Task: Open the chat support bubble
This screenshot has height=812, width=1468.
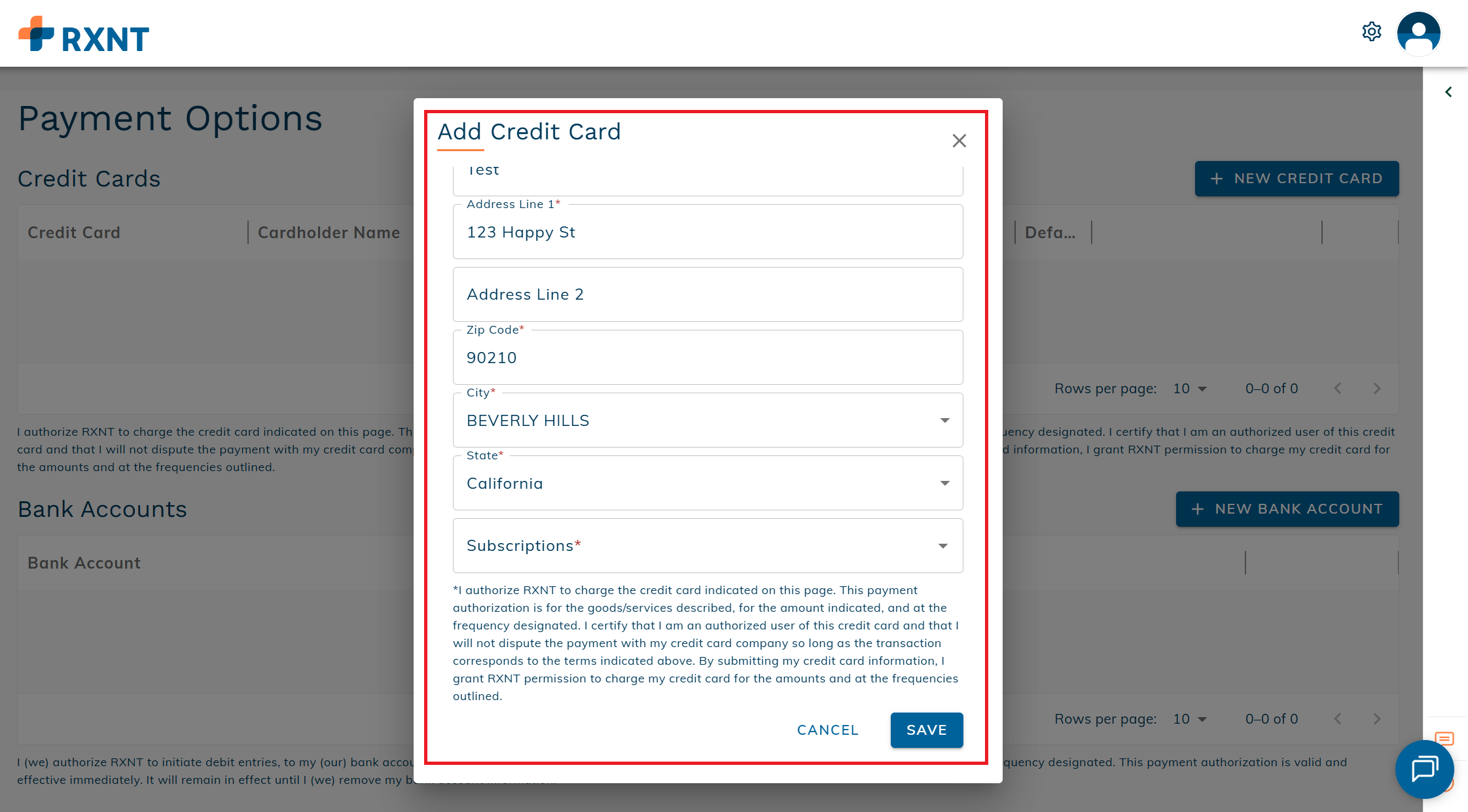Action: point(1424,769)
